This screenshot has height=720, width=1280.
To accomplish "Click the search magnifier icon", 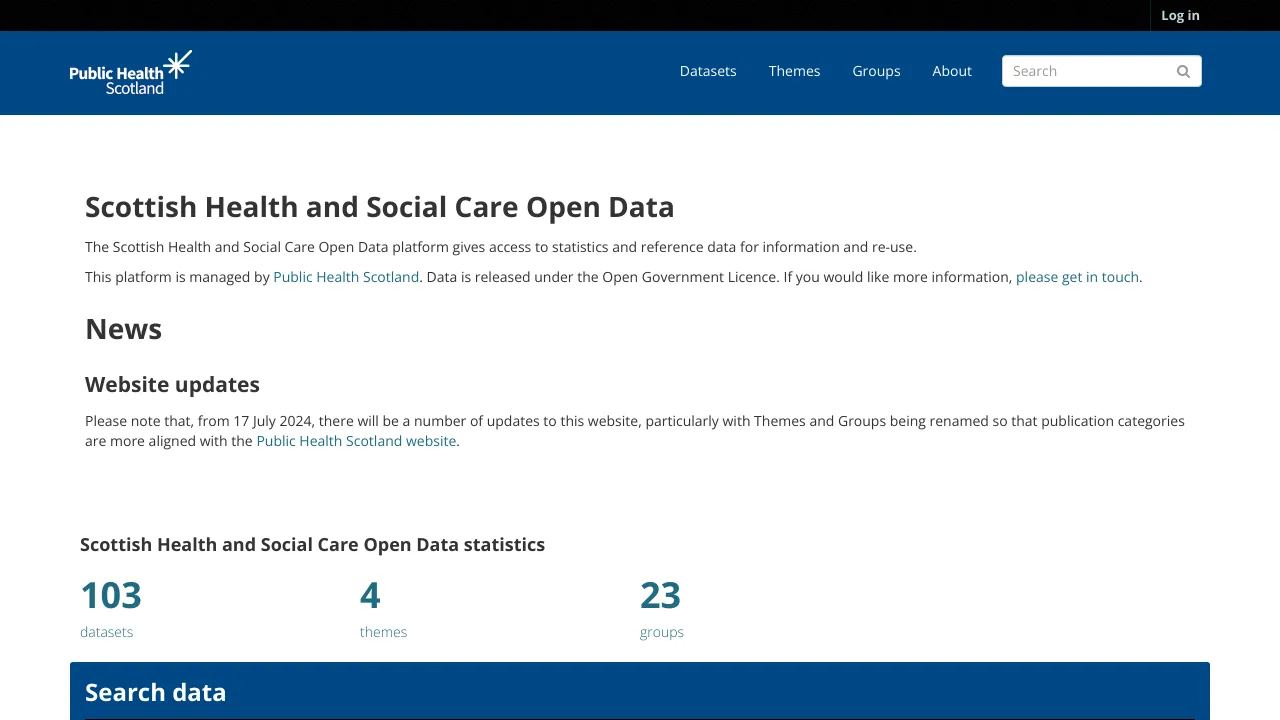I will pos(1183,71).
